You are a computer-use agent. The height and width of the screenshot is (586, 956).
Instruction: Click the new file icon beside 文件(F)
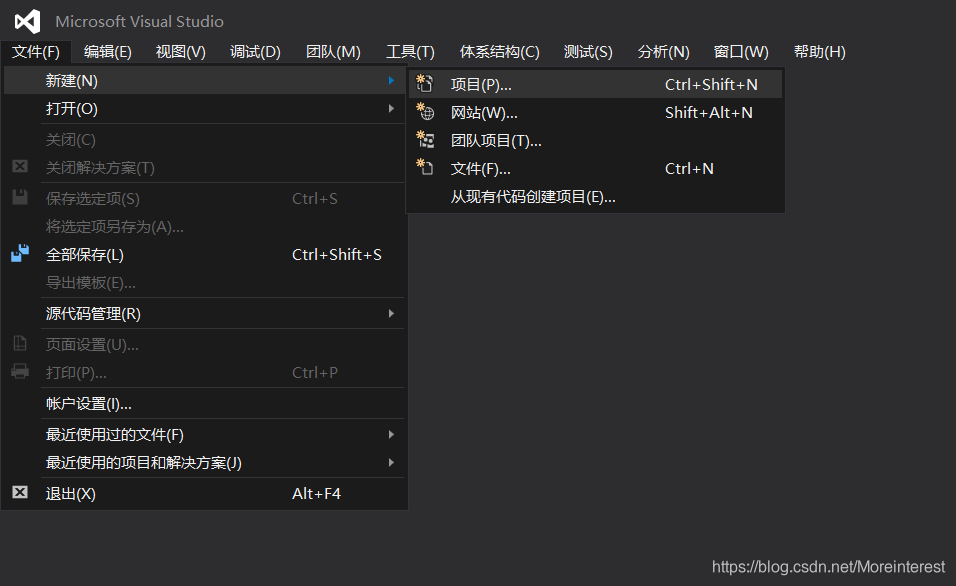[x=424, y=166]
